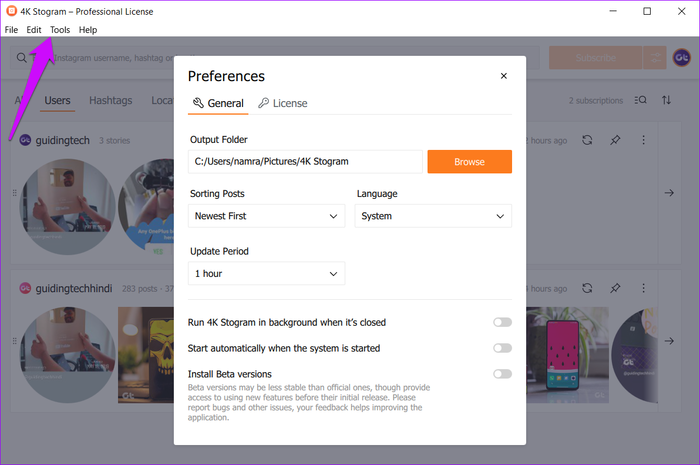
Task: Select the Users tab
Action: 57,100
